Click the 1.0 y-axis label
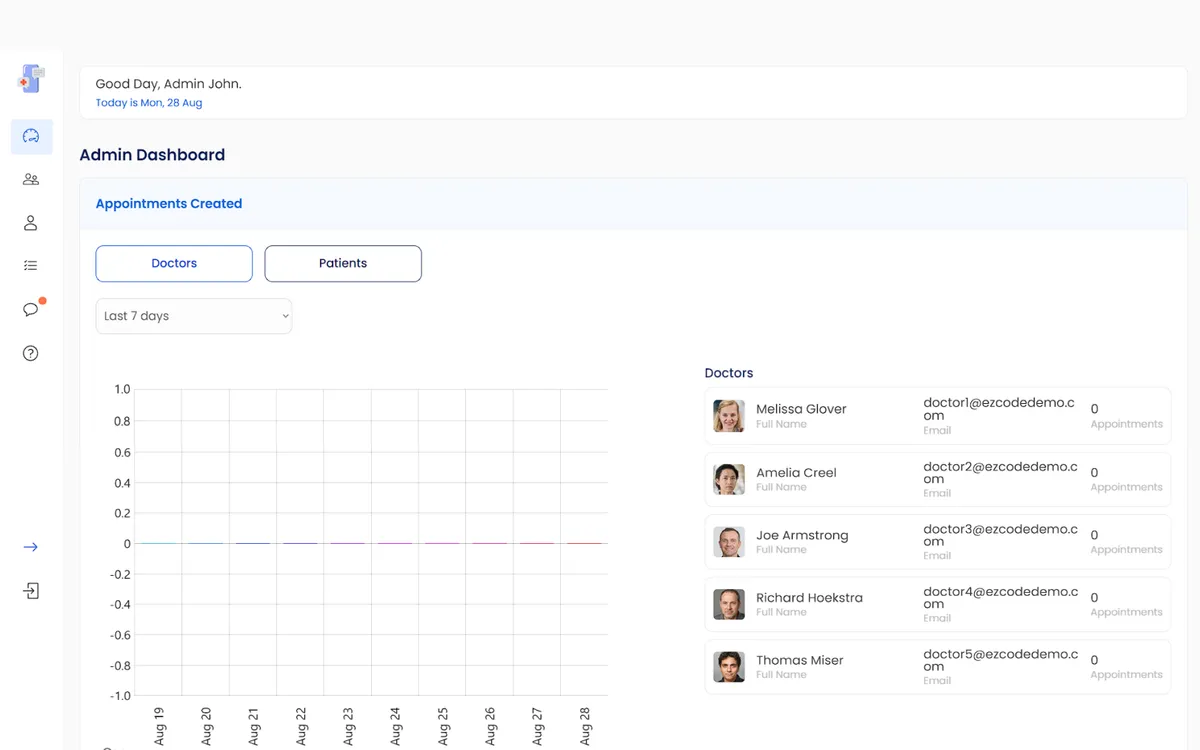This screenshot has width=1200, height=750. point(122,389)
